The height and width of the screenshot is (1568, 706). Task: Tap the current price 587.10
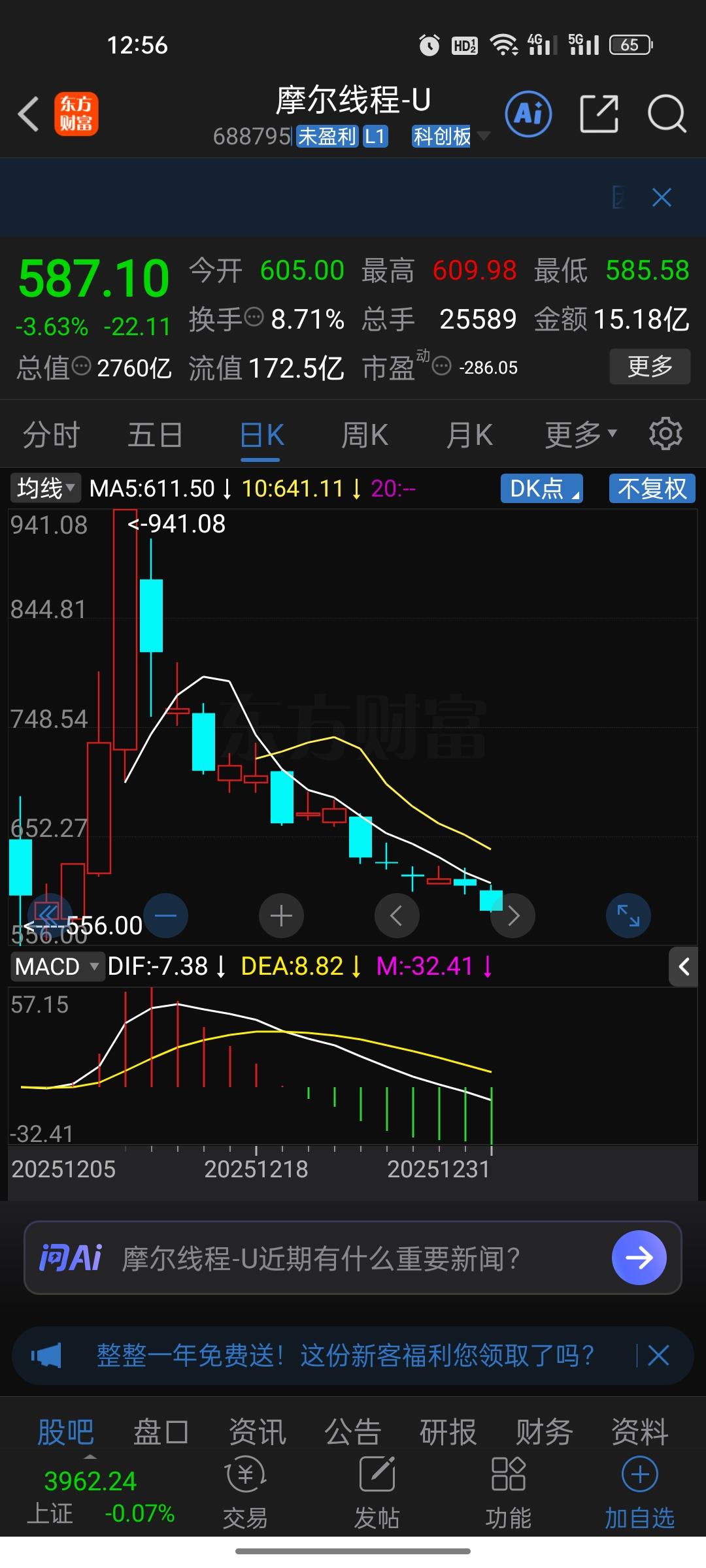click(94, 279)
